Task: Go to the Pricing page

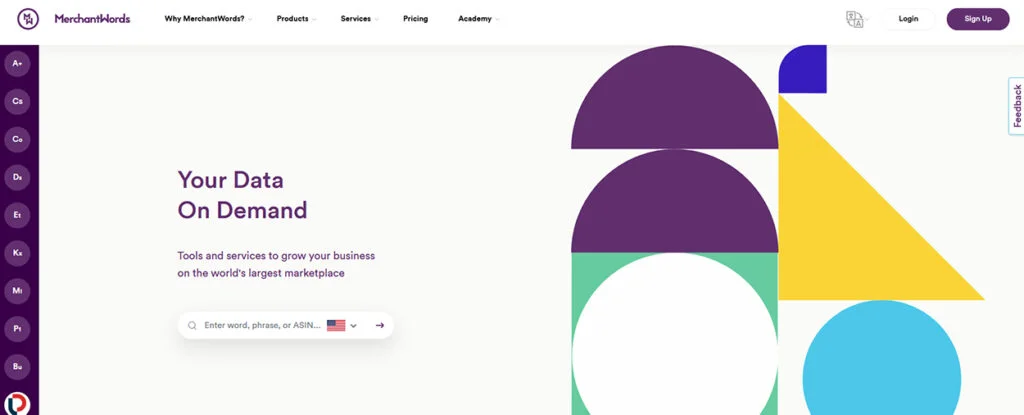Action: [x=415, y=19]
